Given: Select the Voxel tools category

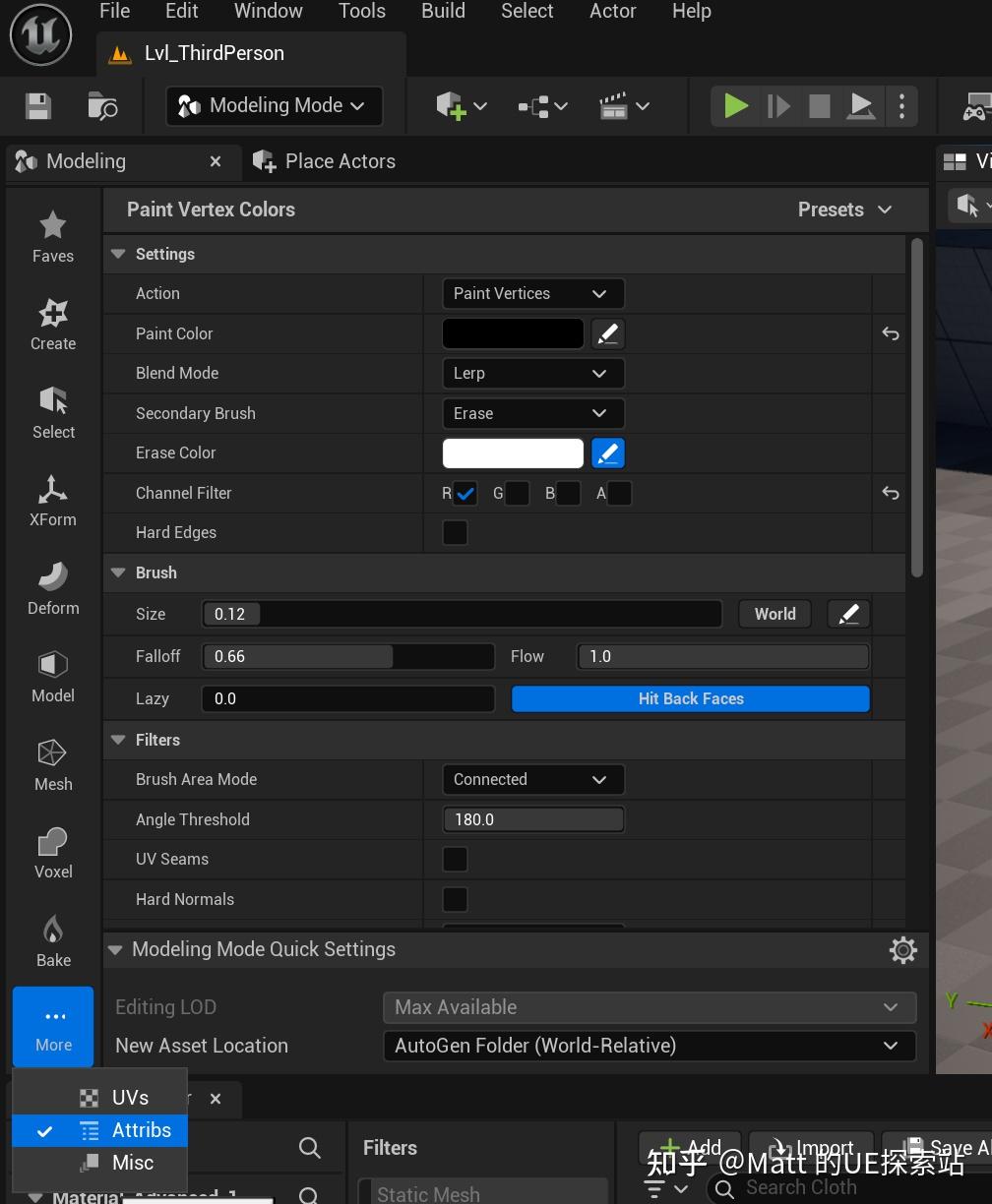Looking at the screenshot, I should (53, 852).
